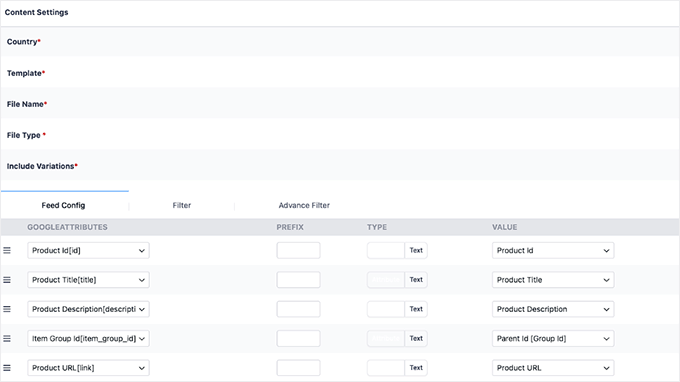Select Attribute type for Product URL row

click(x=386, y=368)
